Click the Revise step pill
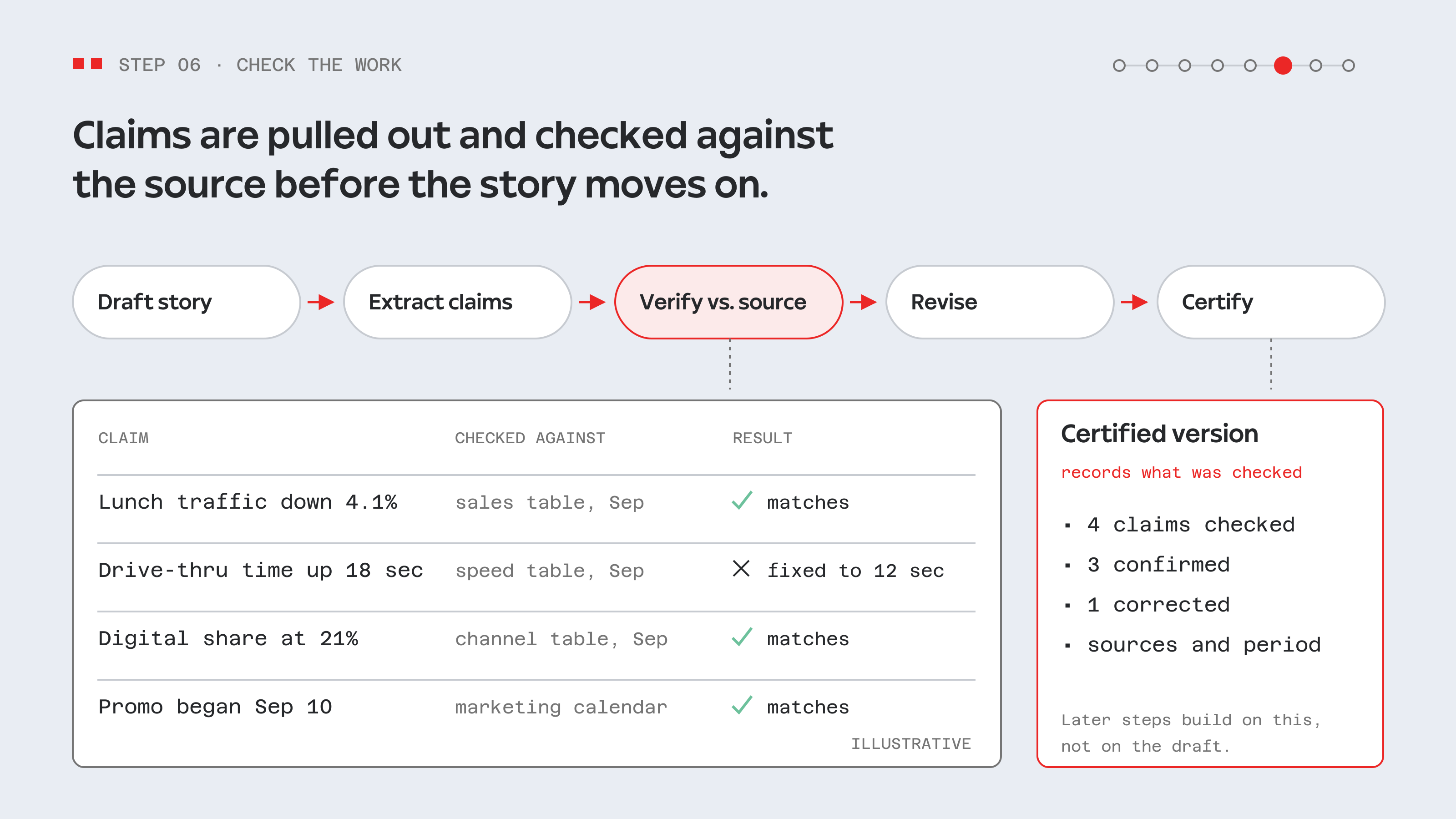 point(1000,302)
